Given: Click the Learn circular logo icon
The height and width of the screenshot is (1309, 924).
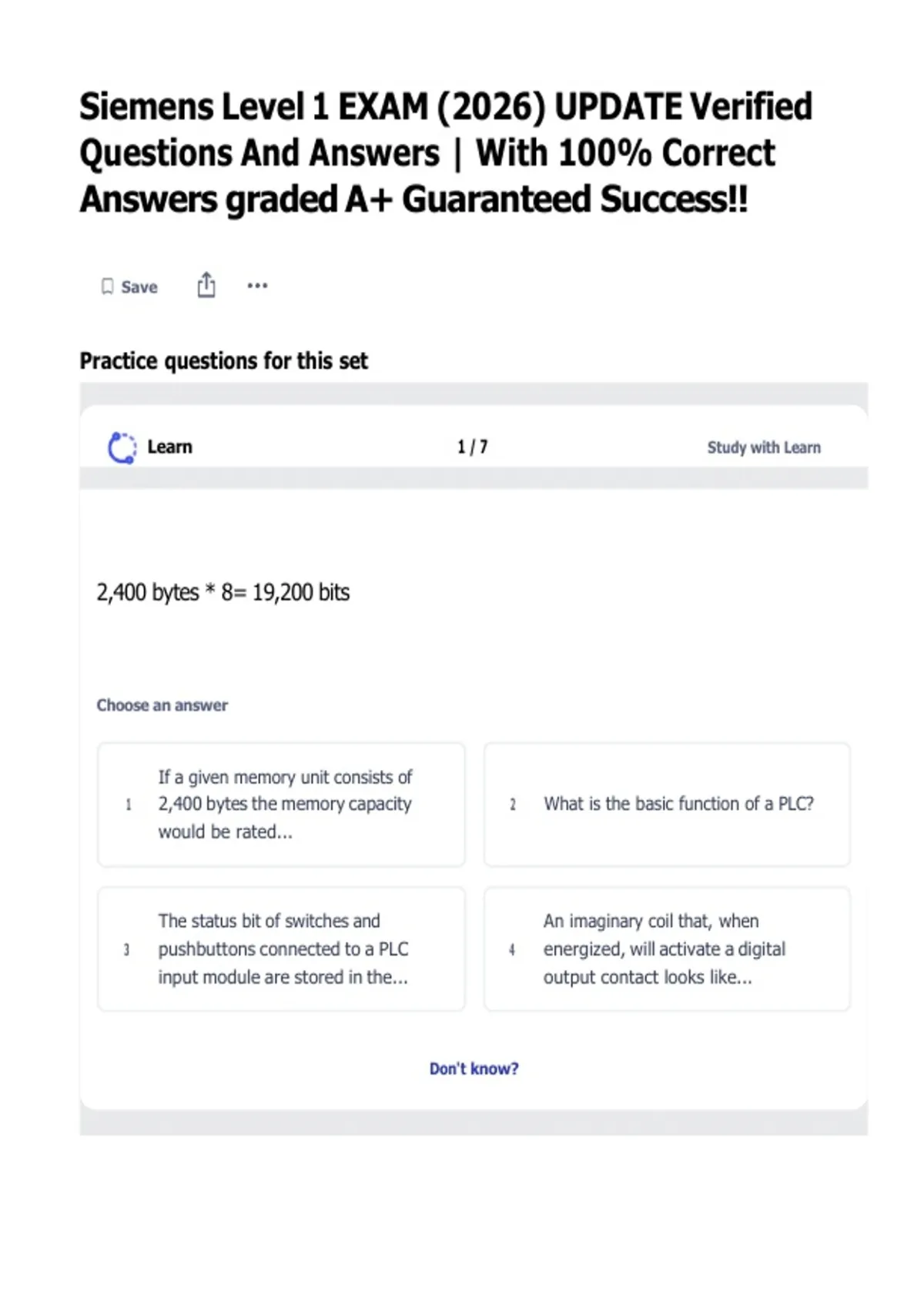Looking at the screenshot, I should tap(122, 447).
